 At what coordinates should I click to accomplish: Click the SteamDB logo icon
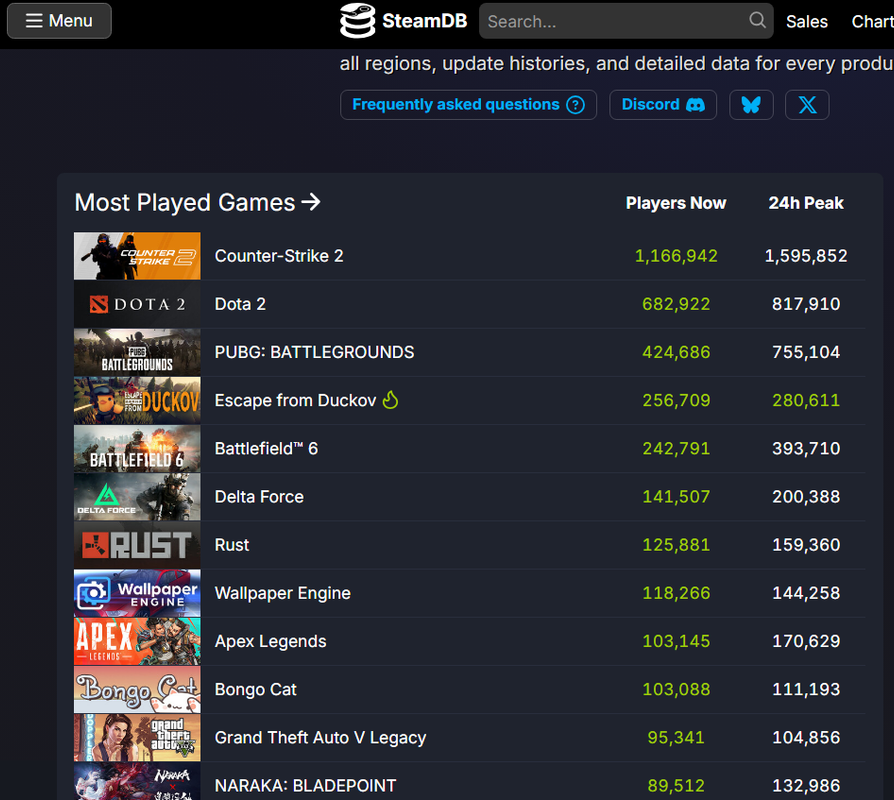(x=357, y=21)
